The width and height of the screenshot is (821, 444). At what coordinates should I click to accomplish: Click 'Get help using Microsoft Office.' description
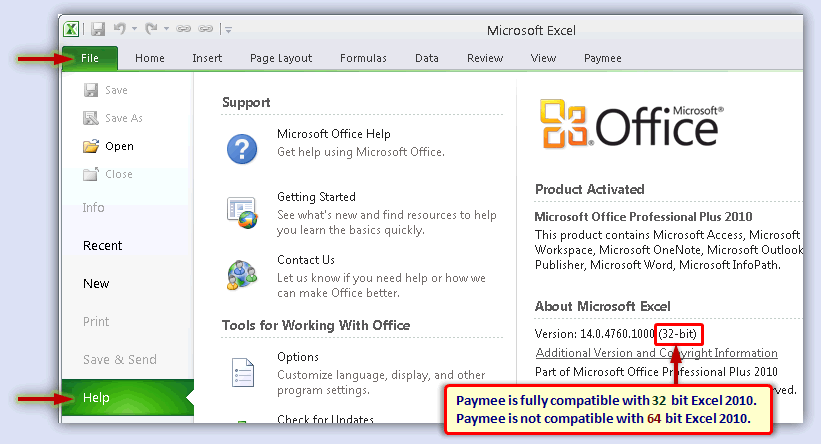361,152
